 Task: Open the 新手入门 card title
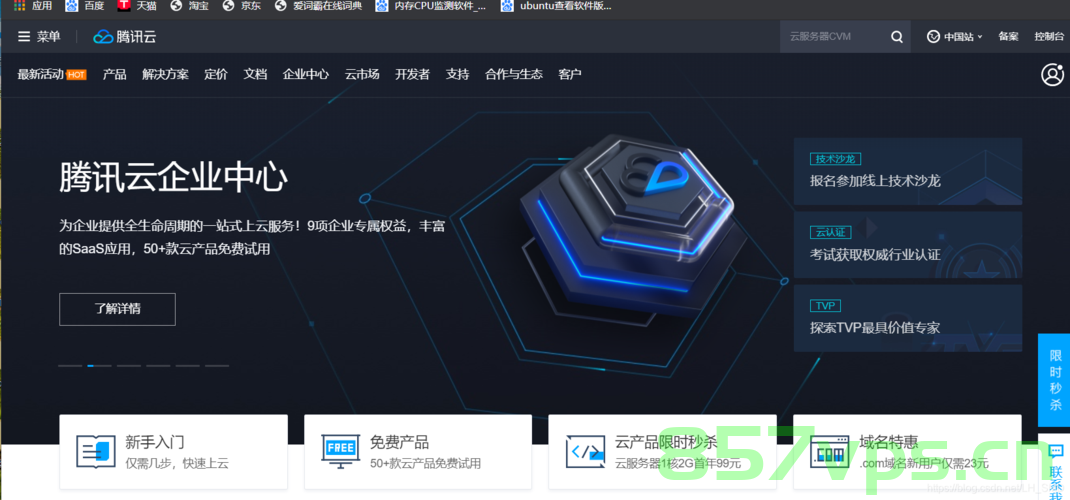[x=155, y=442]
